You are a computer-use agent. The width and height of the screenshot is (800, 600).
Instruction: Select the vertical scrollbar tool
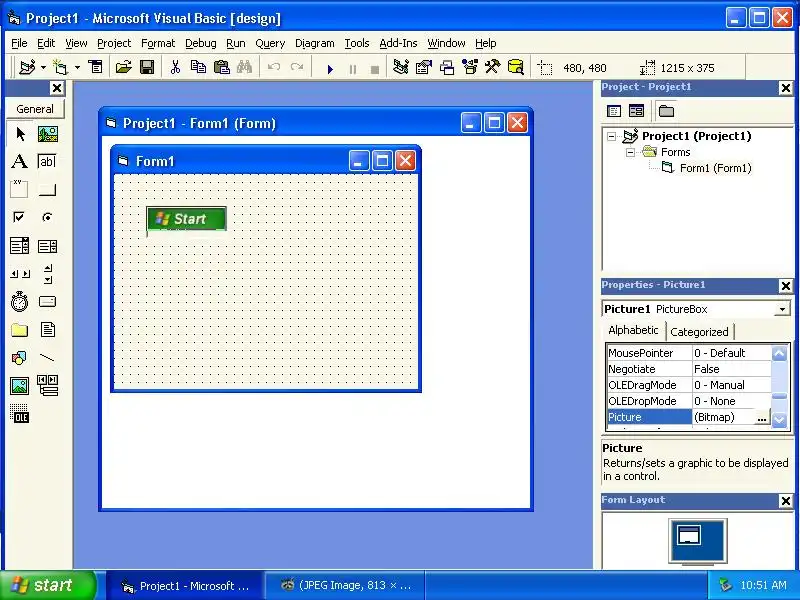coord(47,274)
